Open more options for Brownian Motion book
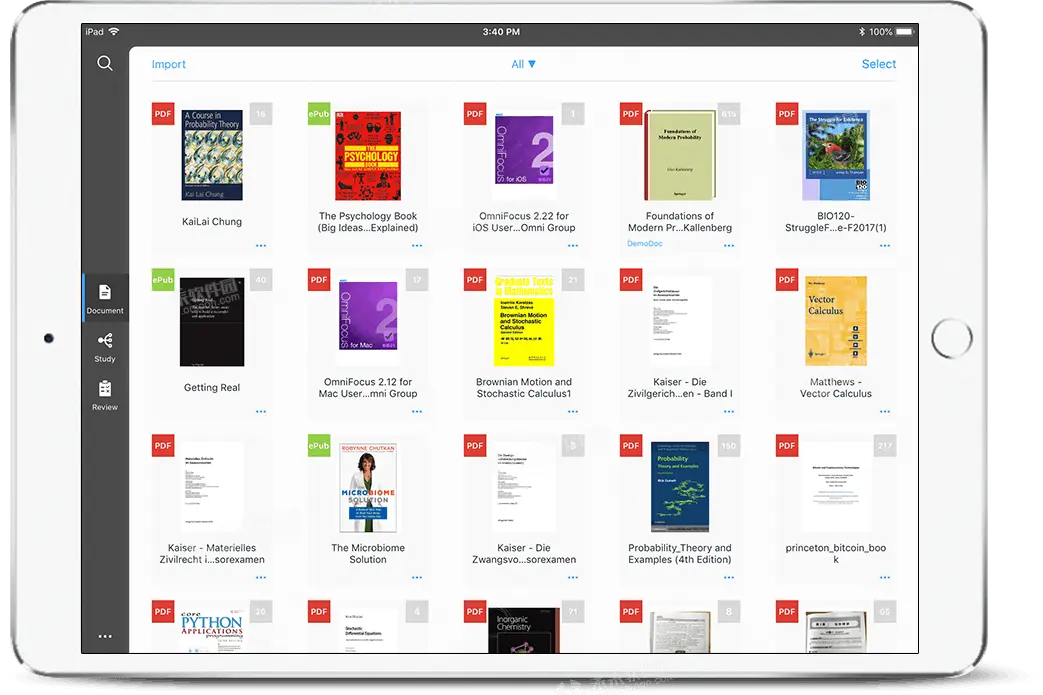The height and width of the screenshot is (695, 1043). [x=573, y=412]
